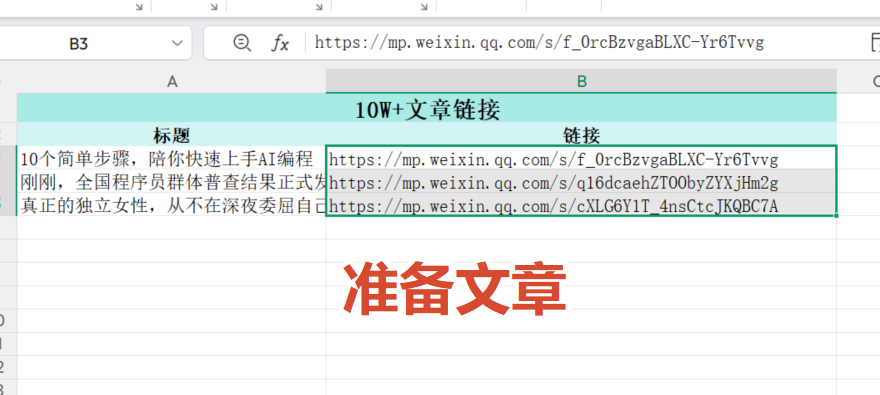Image resolution: width=880 pixels, height=395 pixels.
Task: Open the fx insert function icon
Action: click(x=280, y=43)
